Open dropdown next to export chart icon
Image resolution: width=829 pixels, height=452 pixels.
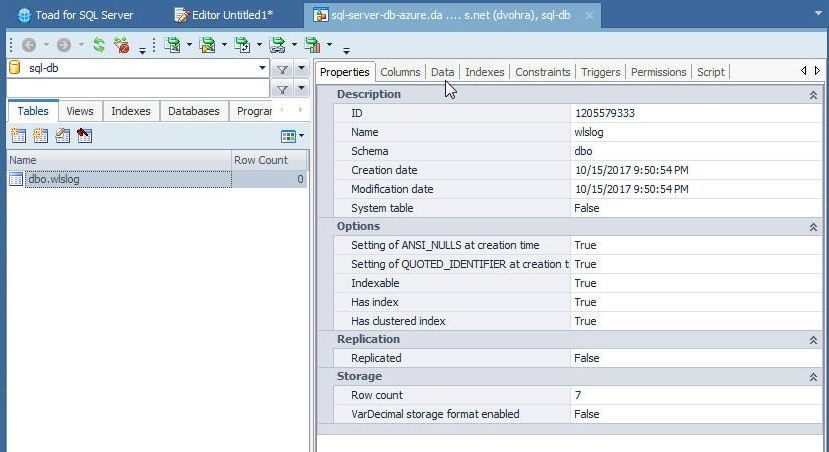[x=329, y=45]
